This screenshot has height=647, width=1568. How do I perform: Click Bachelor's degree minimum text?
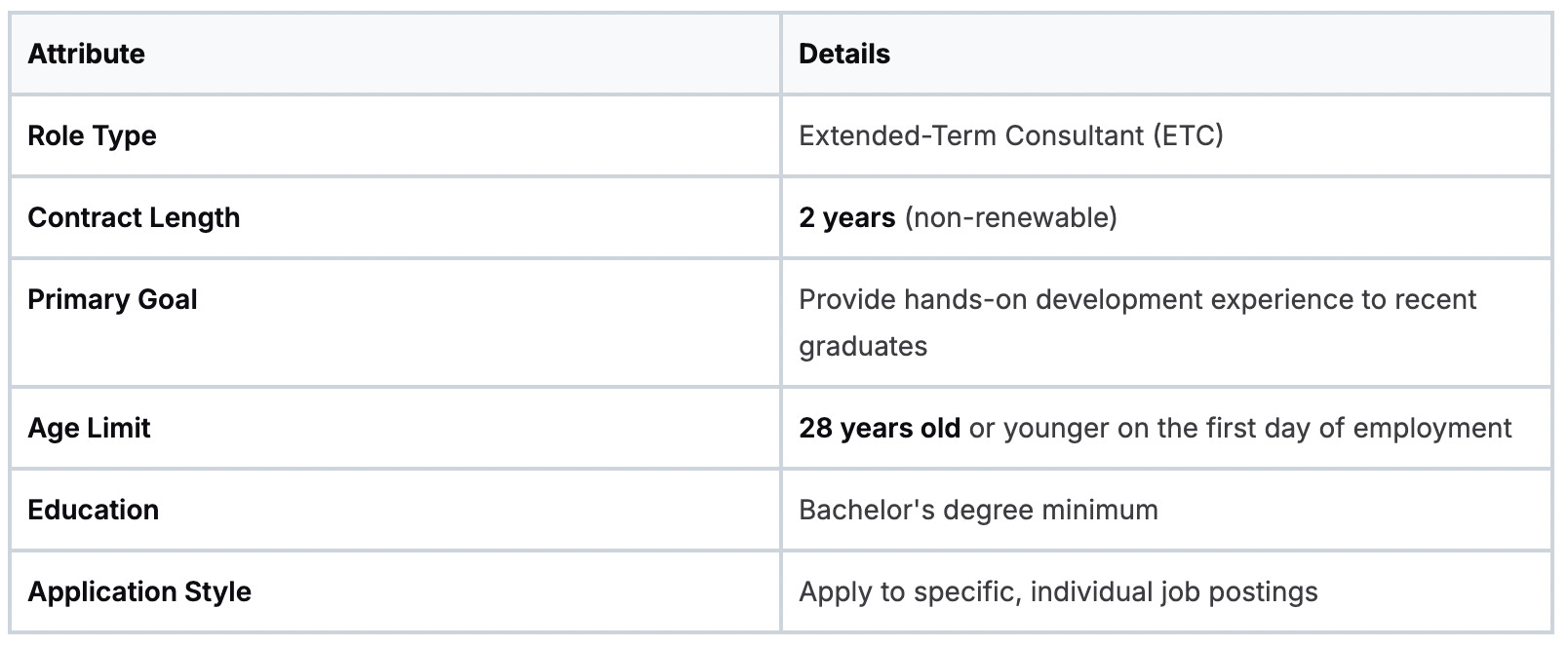click(978, 510)
